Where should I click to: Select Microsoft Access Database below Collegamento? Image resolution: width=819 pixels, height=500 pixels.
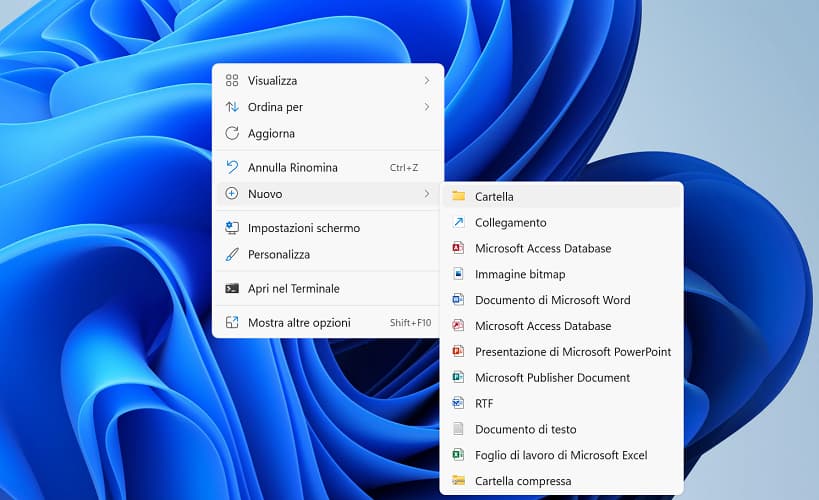[x=542, y=248]
